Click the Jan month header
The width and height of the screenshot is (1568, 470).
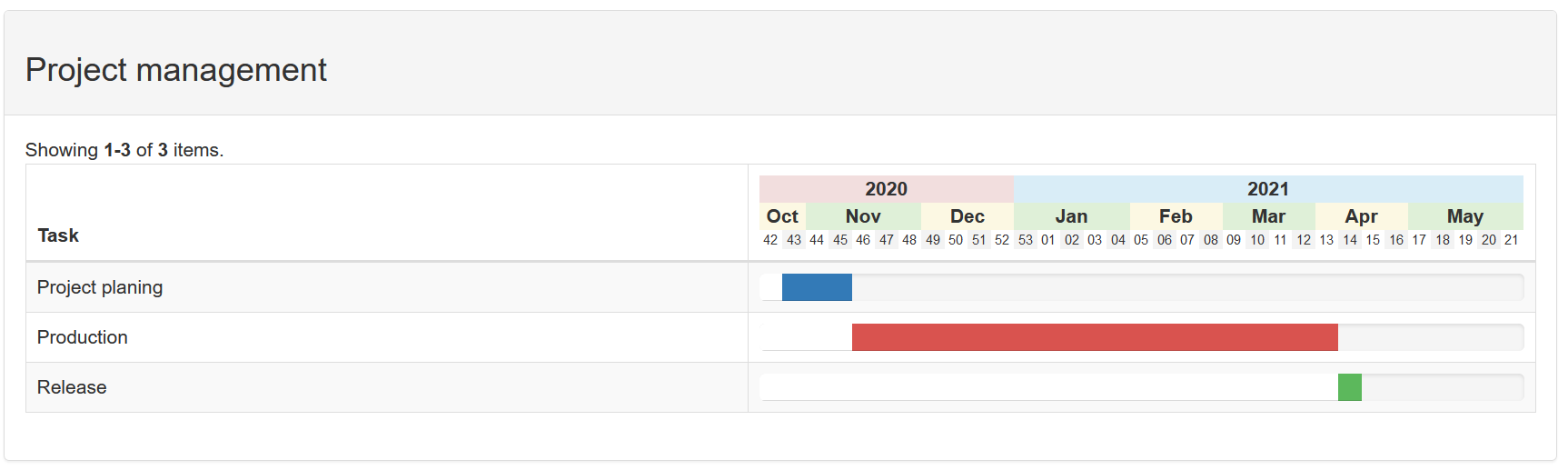pyautogui.click(x=1072, y=216)
